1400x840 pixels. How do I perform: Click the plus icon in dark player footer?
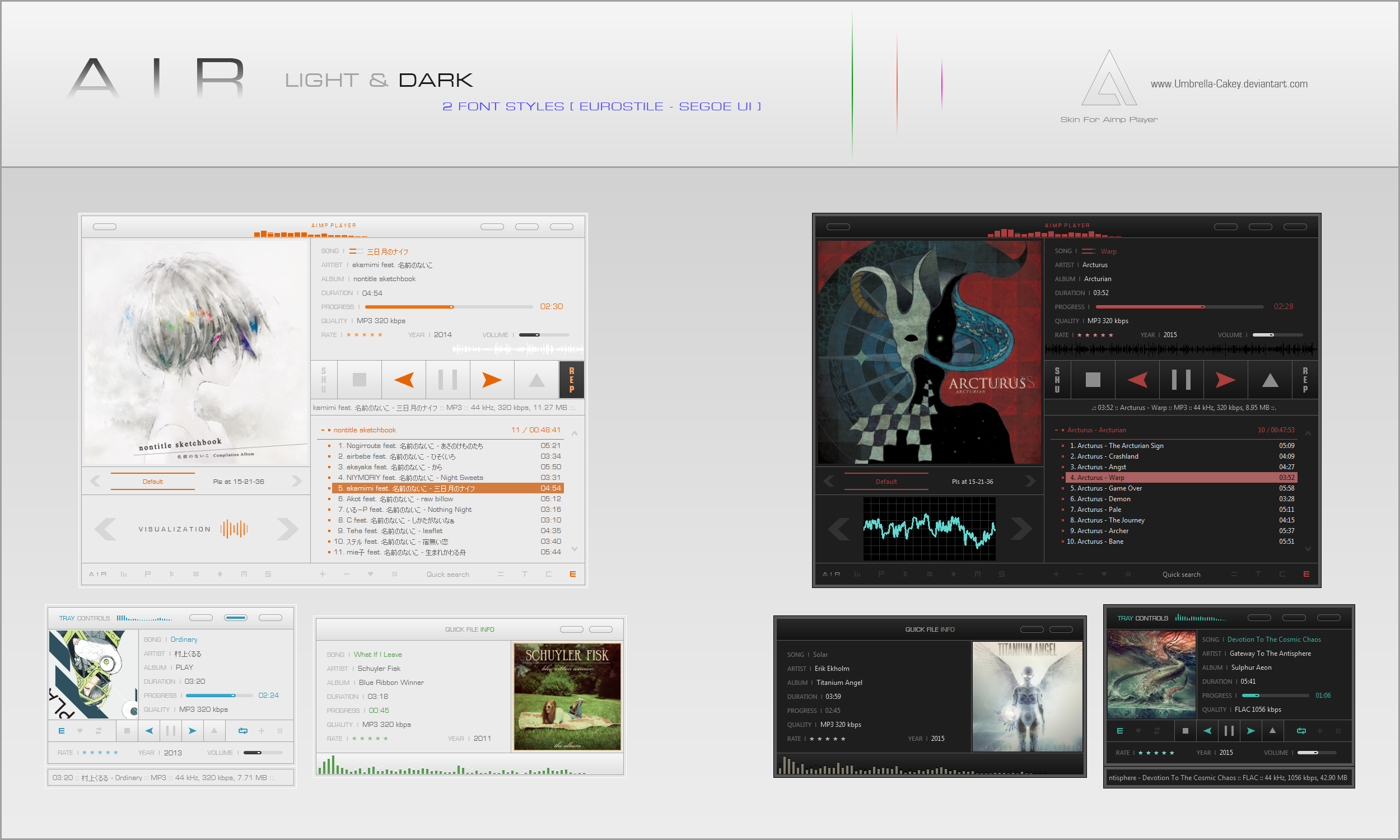1056,574
